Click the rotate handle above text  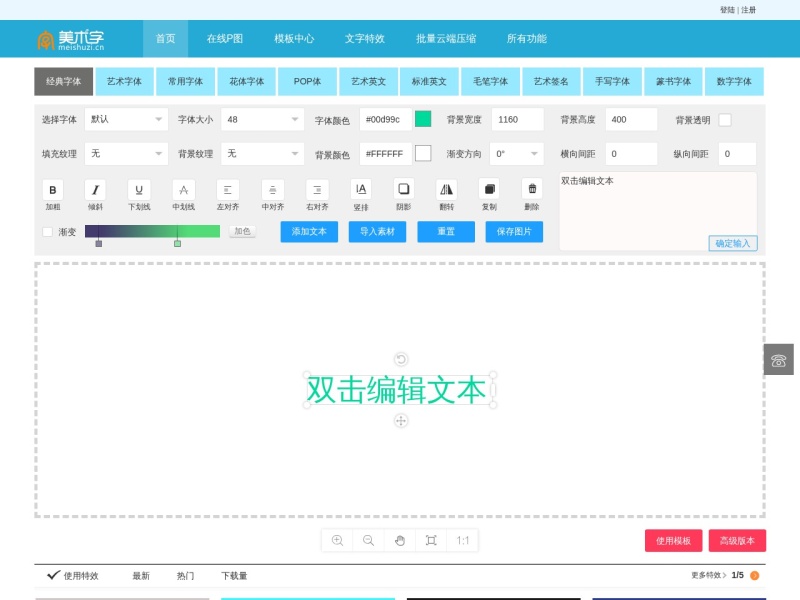click(401, 359)
